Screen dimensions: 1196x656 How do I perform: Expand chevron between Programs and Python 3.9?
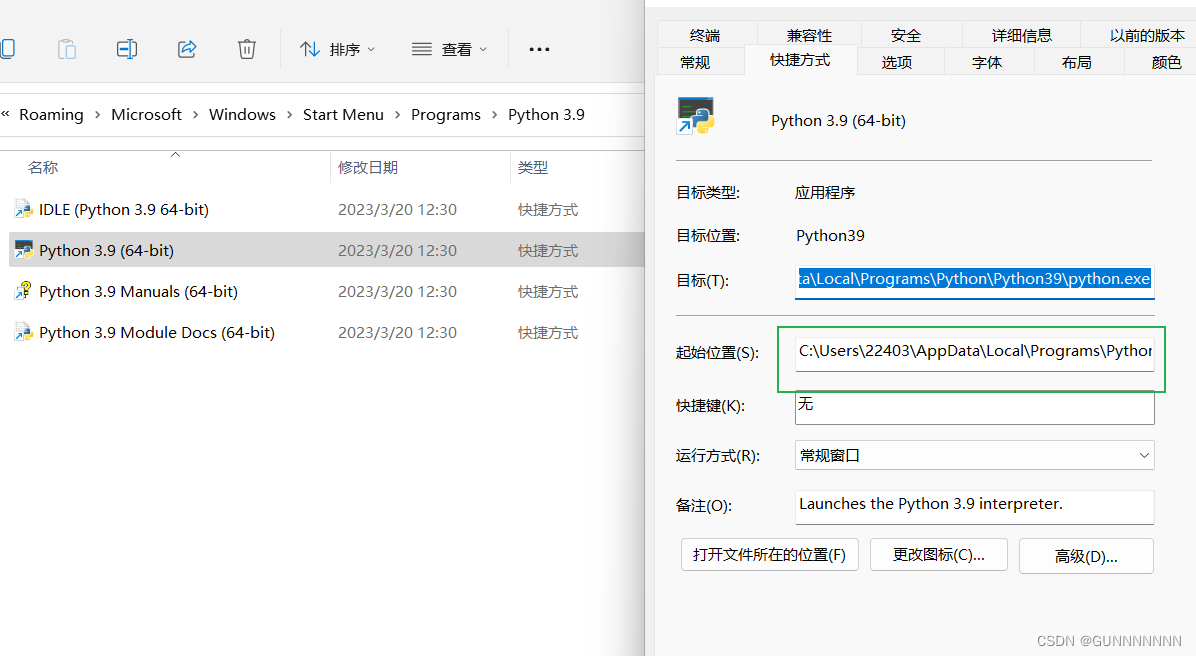(494, 114)
